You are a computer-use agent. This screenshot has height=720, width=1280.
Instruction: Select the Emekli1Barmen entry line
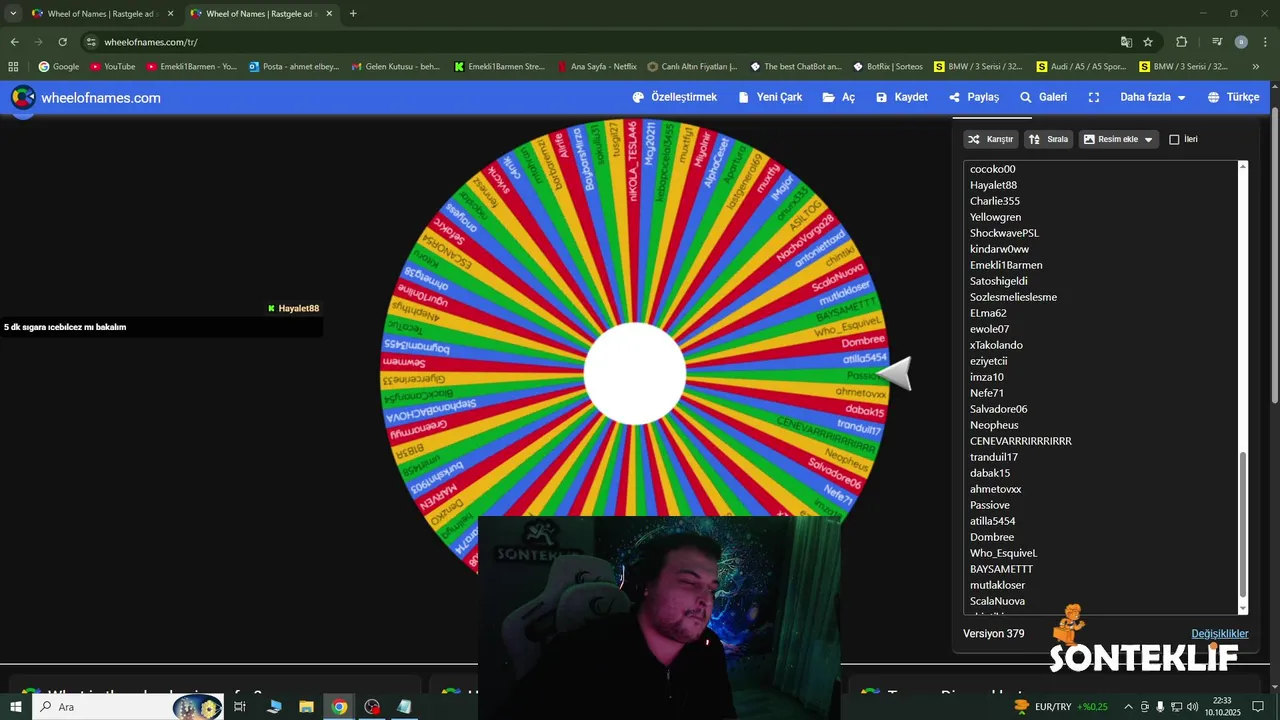click(x=1006, y=265)
